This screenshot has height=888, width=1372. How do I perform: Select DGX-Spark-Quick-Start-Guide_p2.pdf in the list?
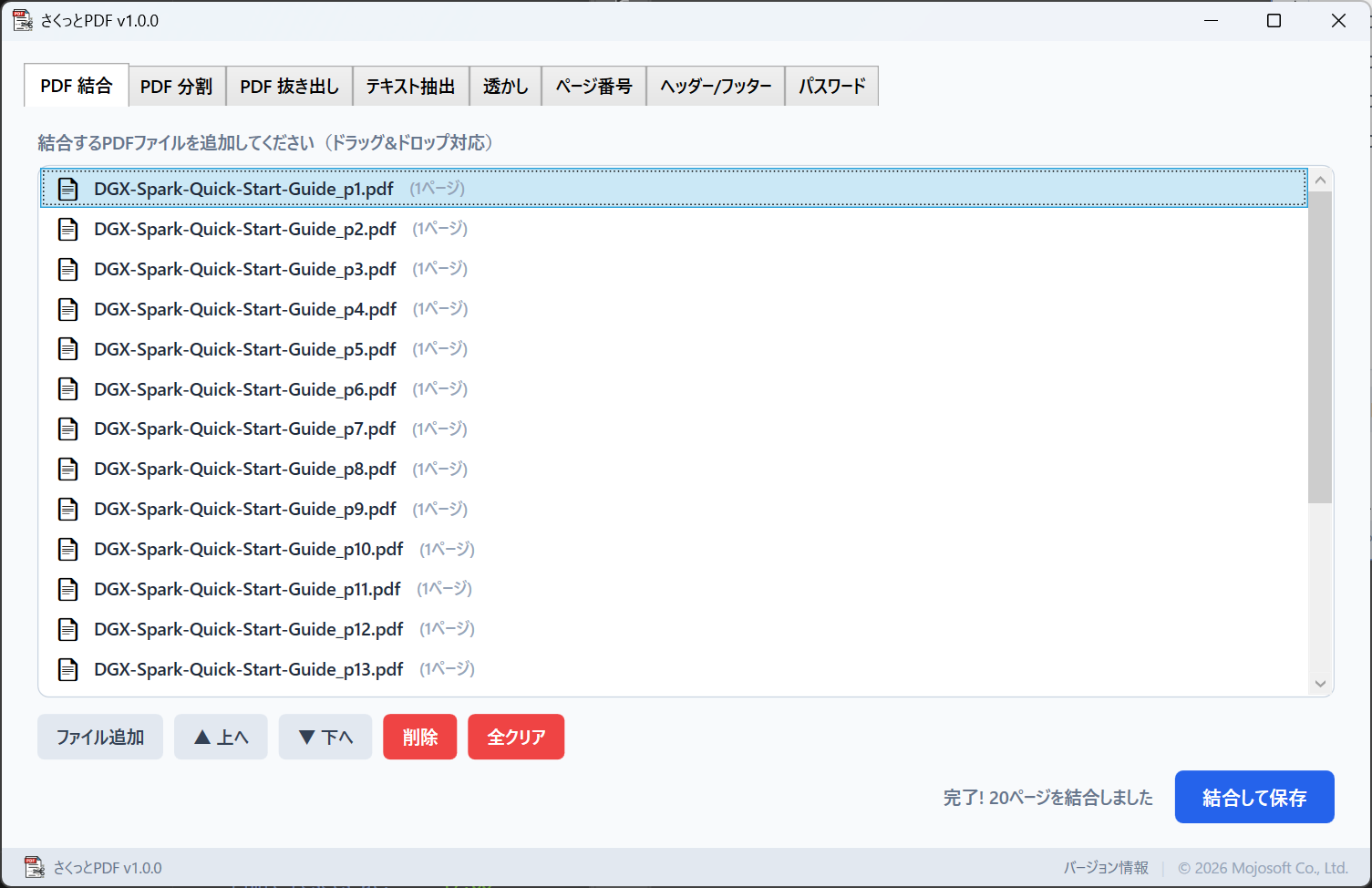click(x=244, y=229)
